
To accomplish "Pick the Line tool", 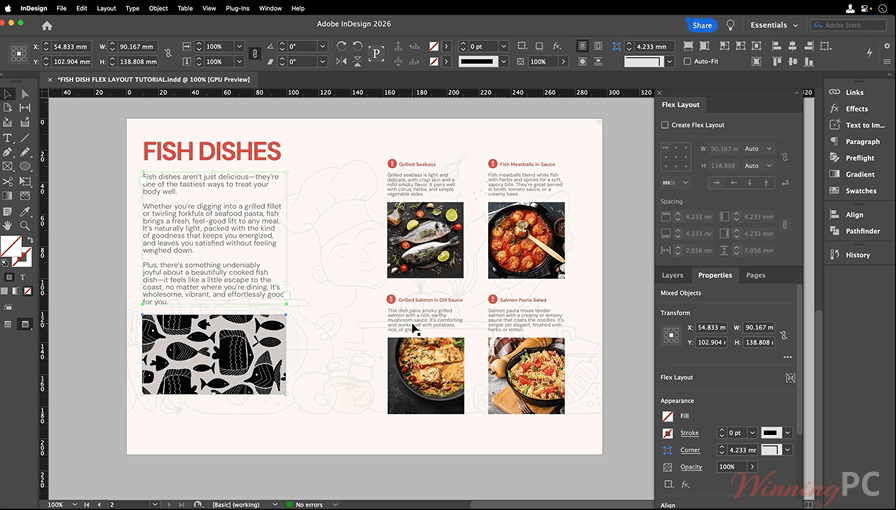I will (x=25, y=138).
